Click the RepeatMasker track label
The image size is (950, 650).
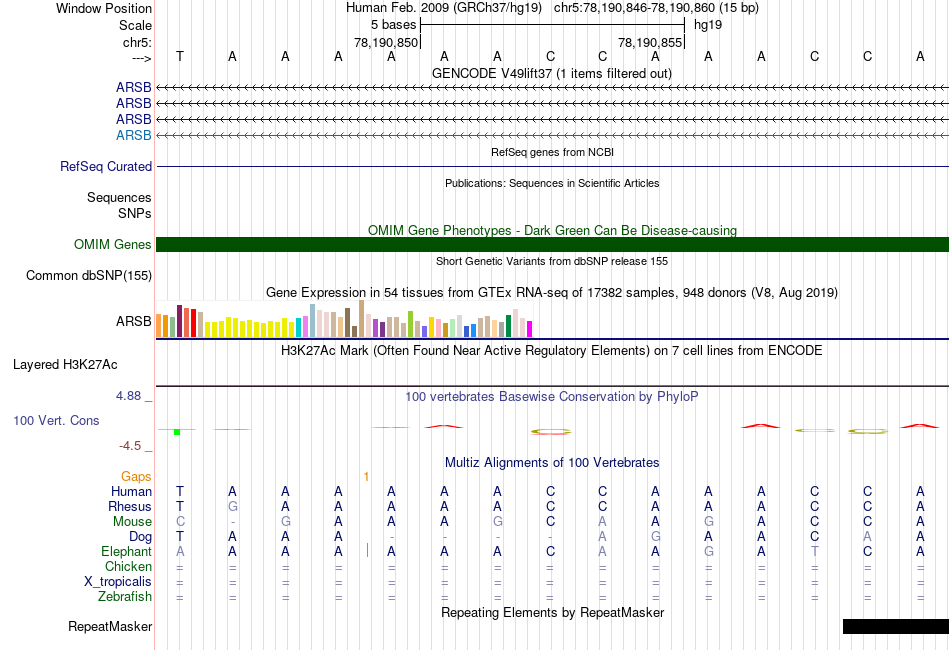(110, 626)
